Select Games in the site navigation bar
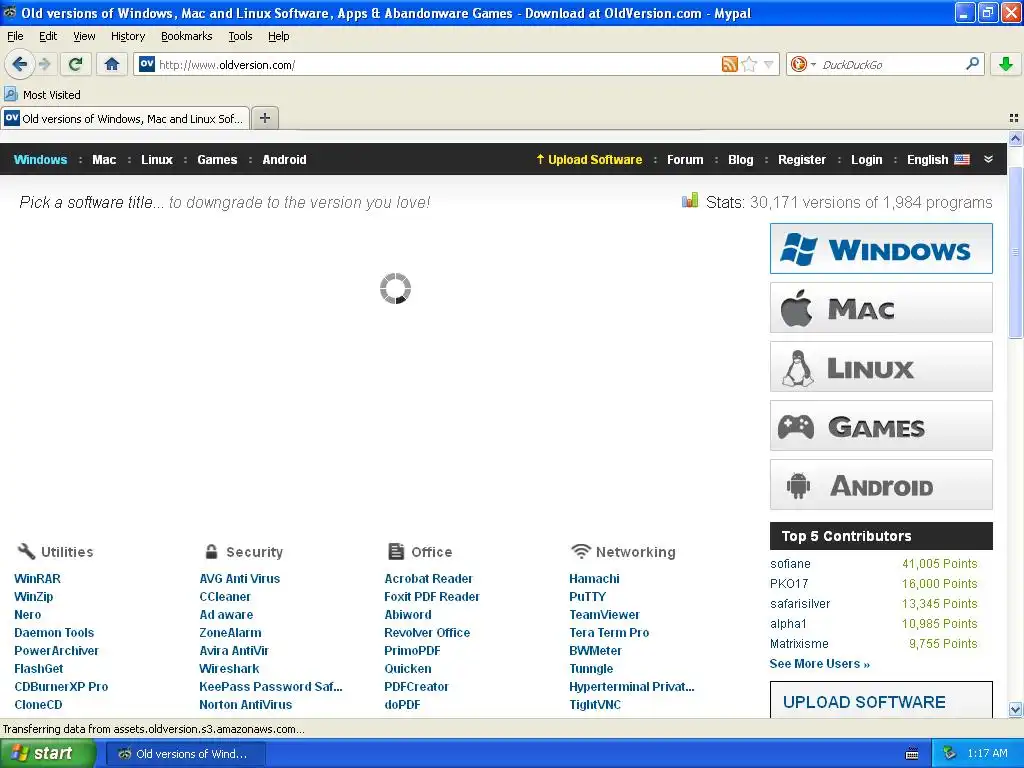 coord(217,159)
